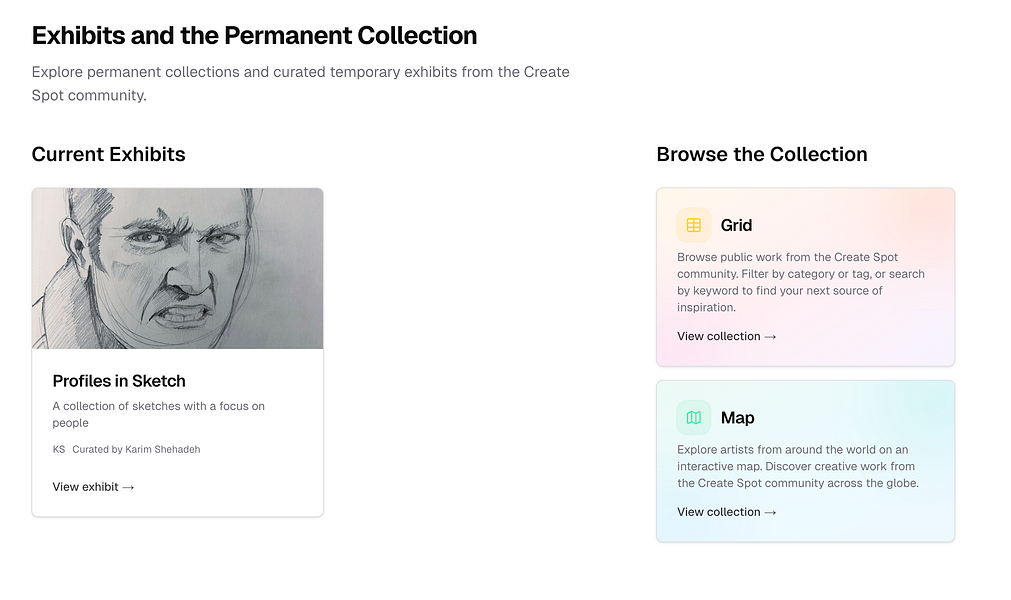Screen dimensions: 1011x600
Task: Click the arrow in the Grid card link
Action: [770, 337]
